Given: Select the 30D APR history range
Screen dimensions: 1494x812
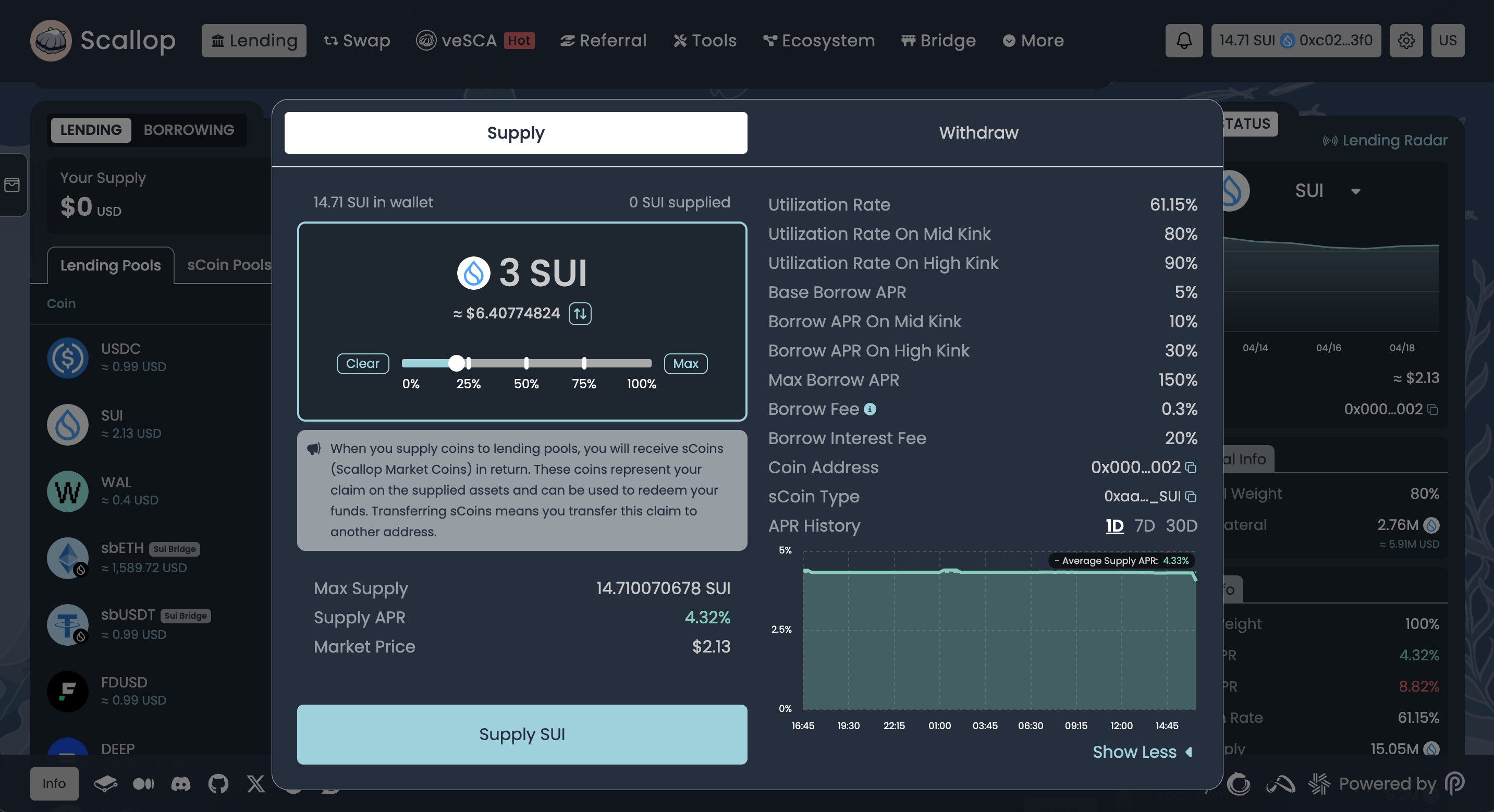Looking at the screenshot, I should click(1181, 525).
